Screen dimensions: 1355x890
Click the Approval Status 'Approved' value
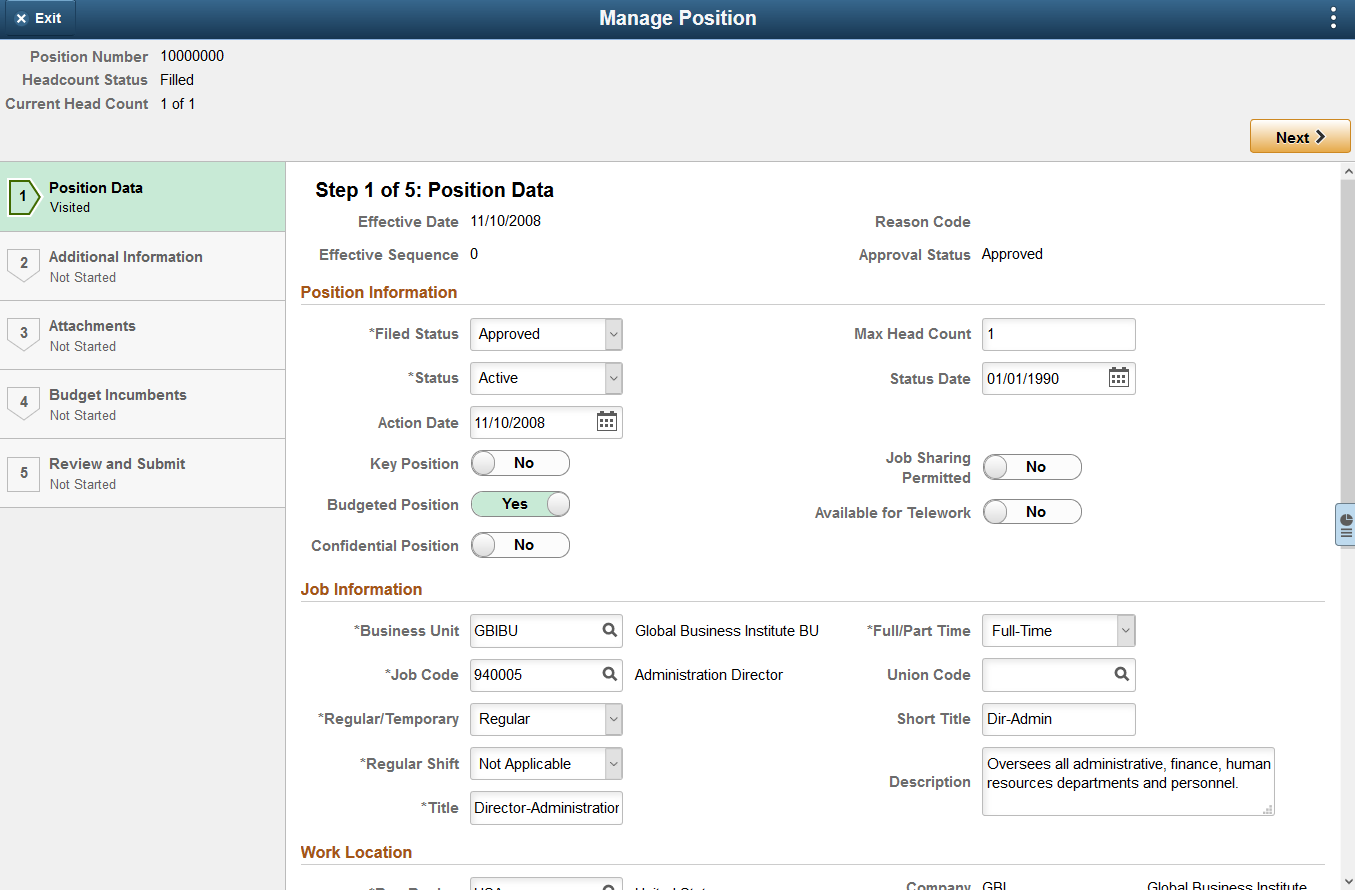pos(1012,254)
